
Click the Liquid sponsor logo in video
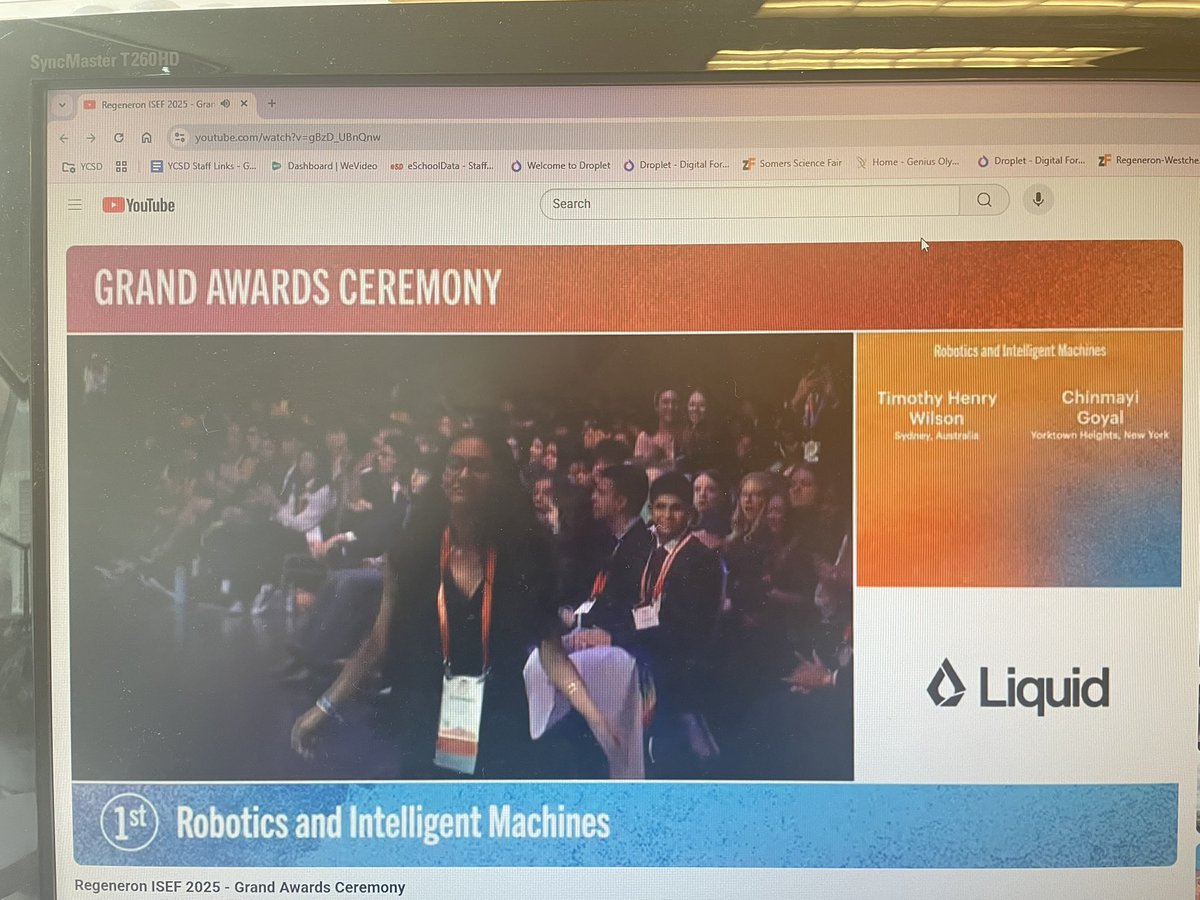click(1018, 688)
